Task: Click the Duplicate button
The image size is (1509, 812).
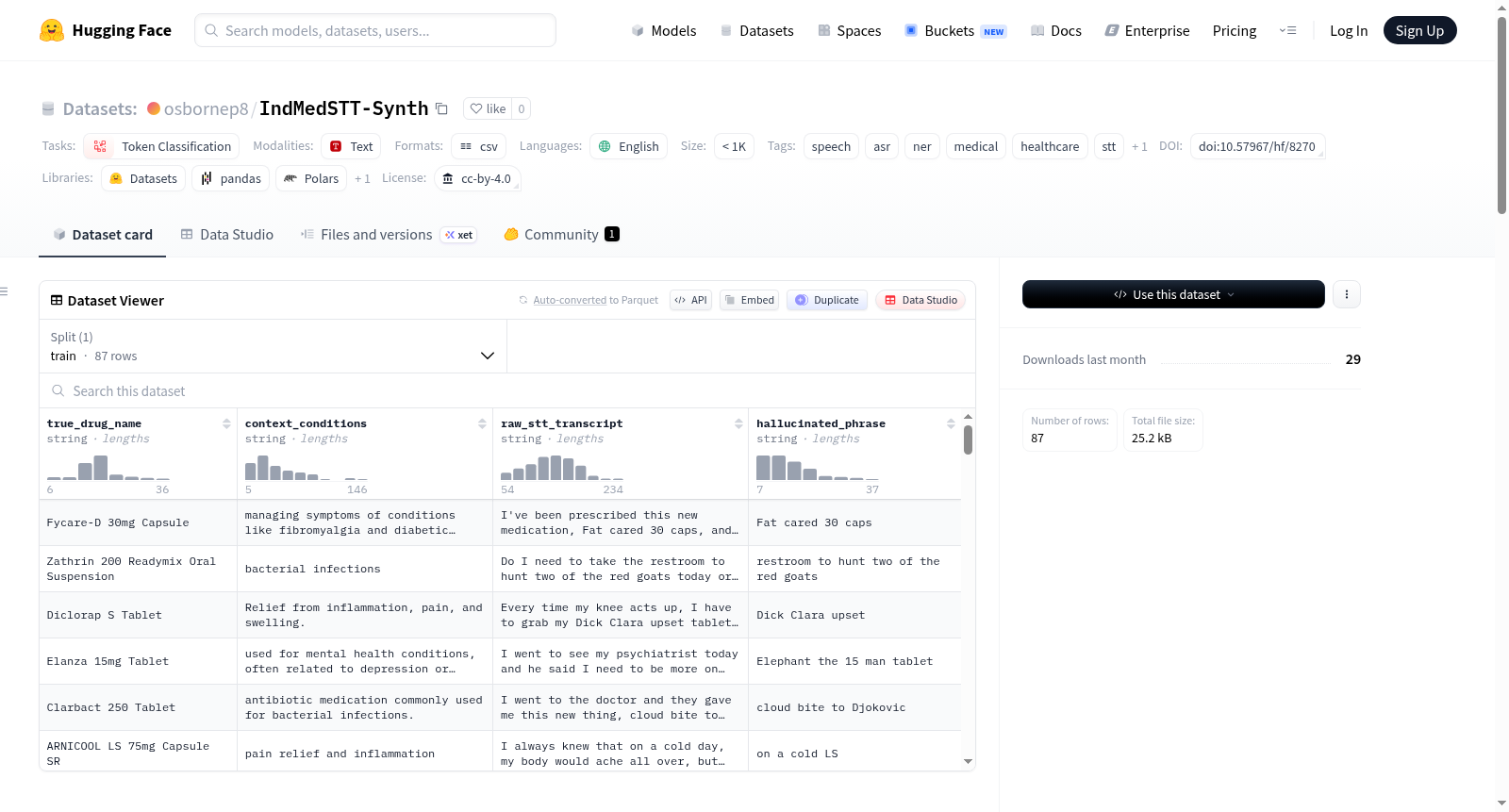Action: (826, 300)
